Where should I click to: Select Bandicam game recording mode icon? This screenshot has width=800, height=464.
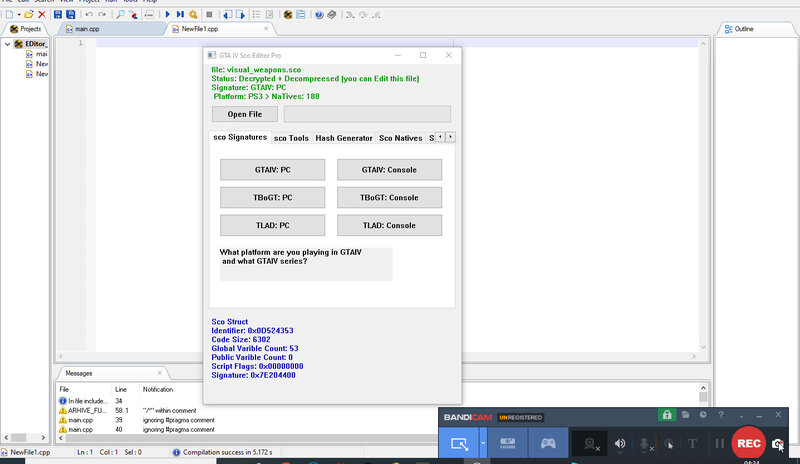548,443
